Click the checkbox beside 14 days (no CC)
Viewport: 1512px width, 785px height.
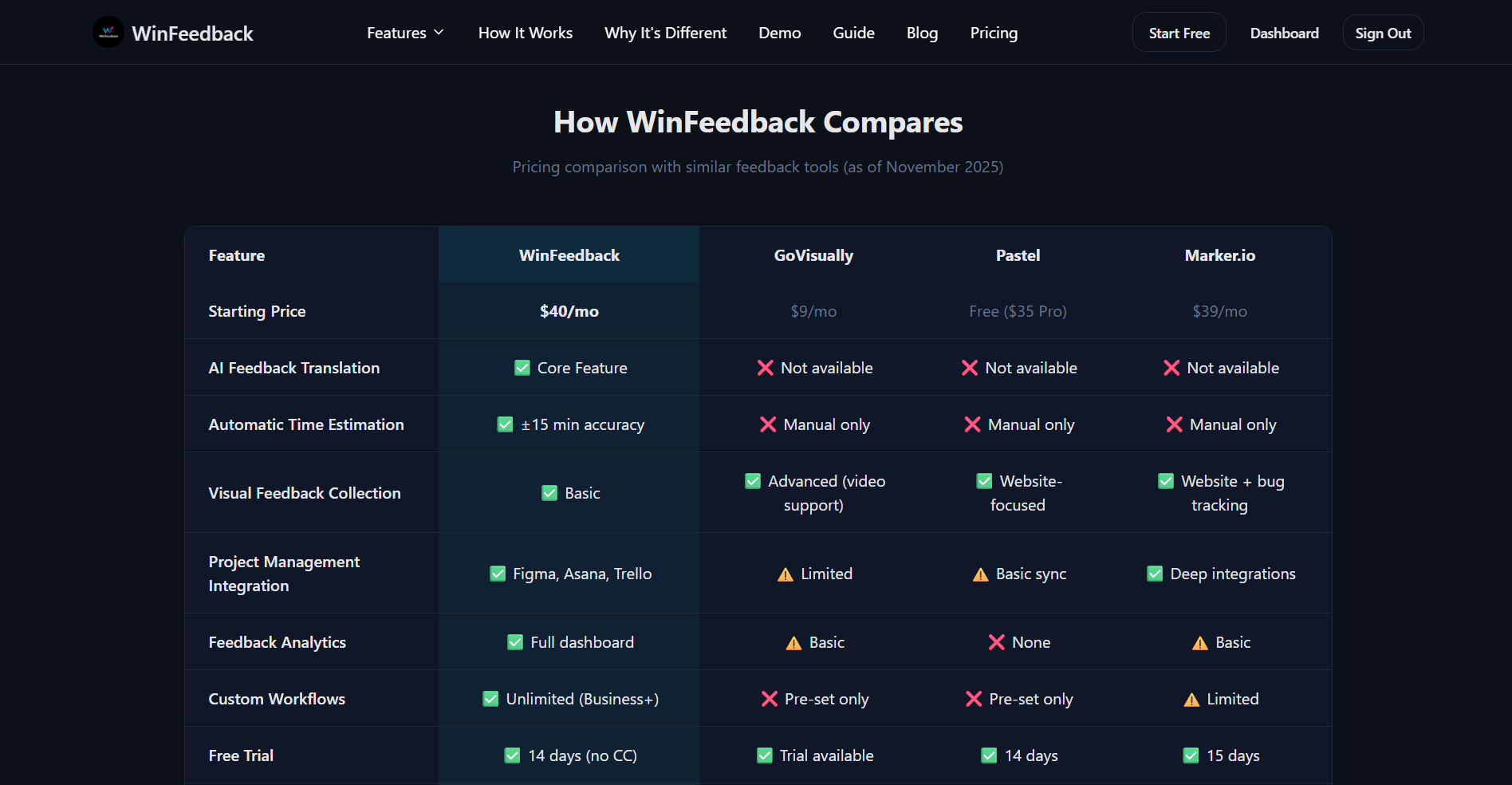click(511, 755)
